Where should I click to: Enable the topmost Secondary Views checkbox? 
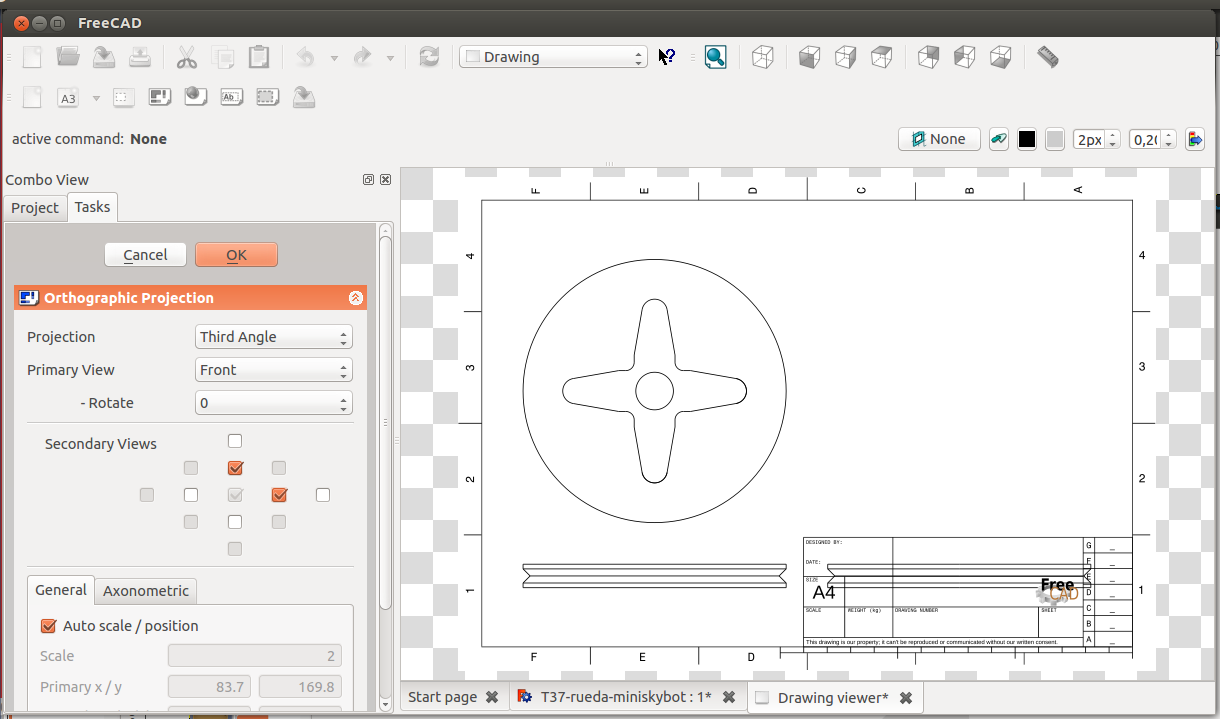click(235, 441)
